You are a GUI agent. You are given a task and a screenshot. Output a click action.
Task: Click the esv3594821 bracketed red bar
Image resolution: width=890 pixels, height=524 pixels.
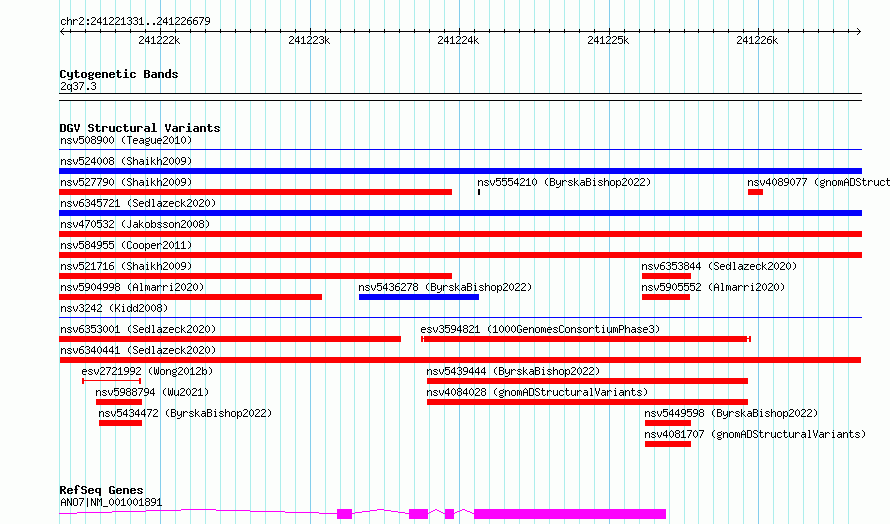586,339
